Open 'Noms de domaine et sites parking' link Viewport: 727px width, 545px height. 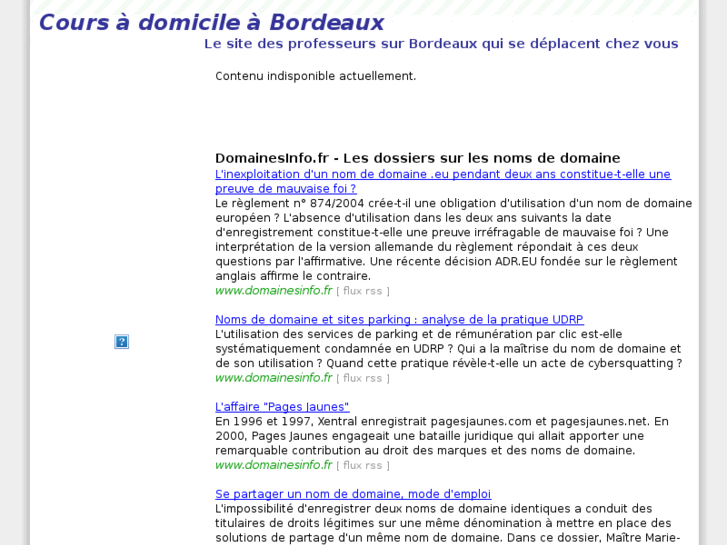click(x=399, y=320)
